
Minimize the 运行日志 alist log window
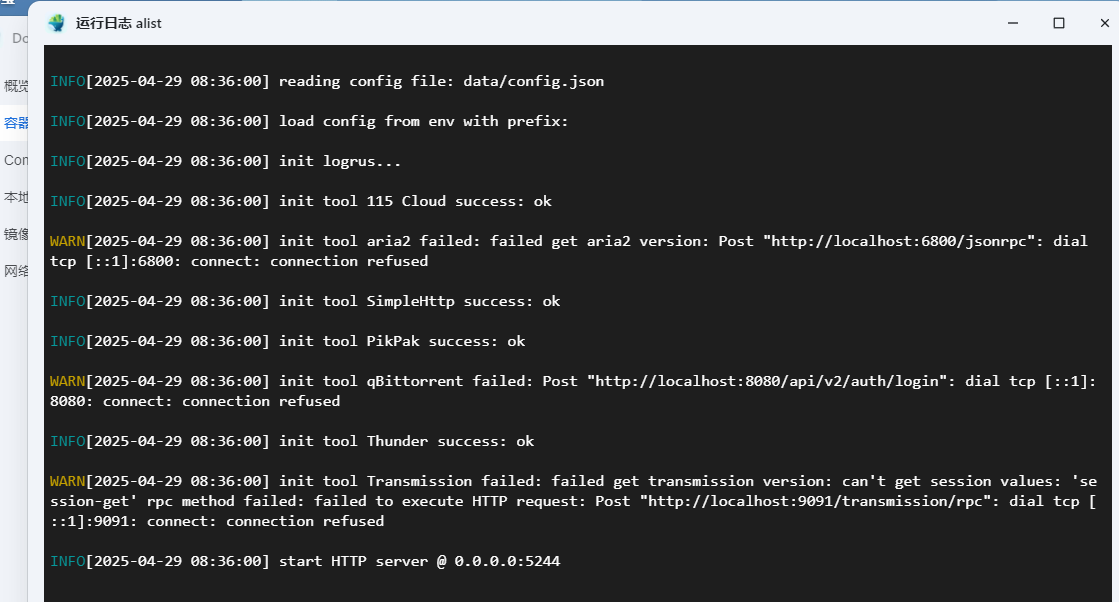[1013, 23]
